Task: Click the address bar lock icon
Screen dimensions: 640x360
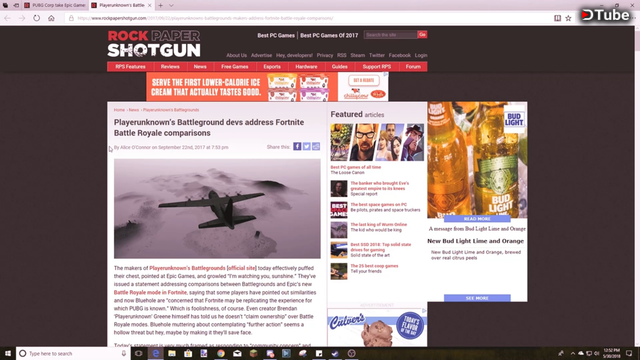Action: [71, 18]
